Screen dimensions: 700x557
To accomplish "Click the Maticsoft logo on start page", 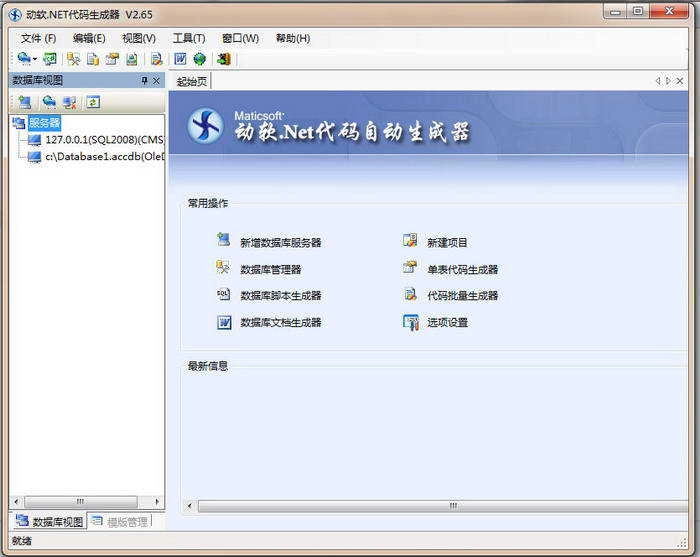I will 205,126.
